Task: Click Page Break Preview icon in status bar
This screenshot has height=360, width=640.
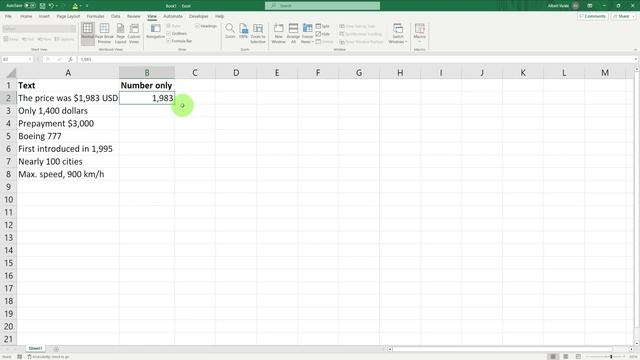Action: tap(578, 356)
